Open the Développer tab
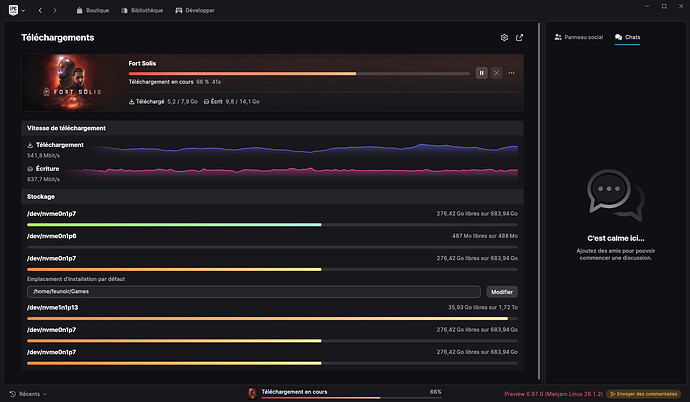The height and width of the screenshot is (402, 690). point(195,10)
